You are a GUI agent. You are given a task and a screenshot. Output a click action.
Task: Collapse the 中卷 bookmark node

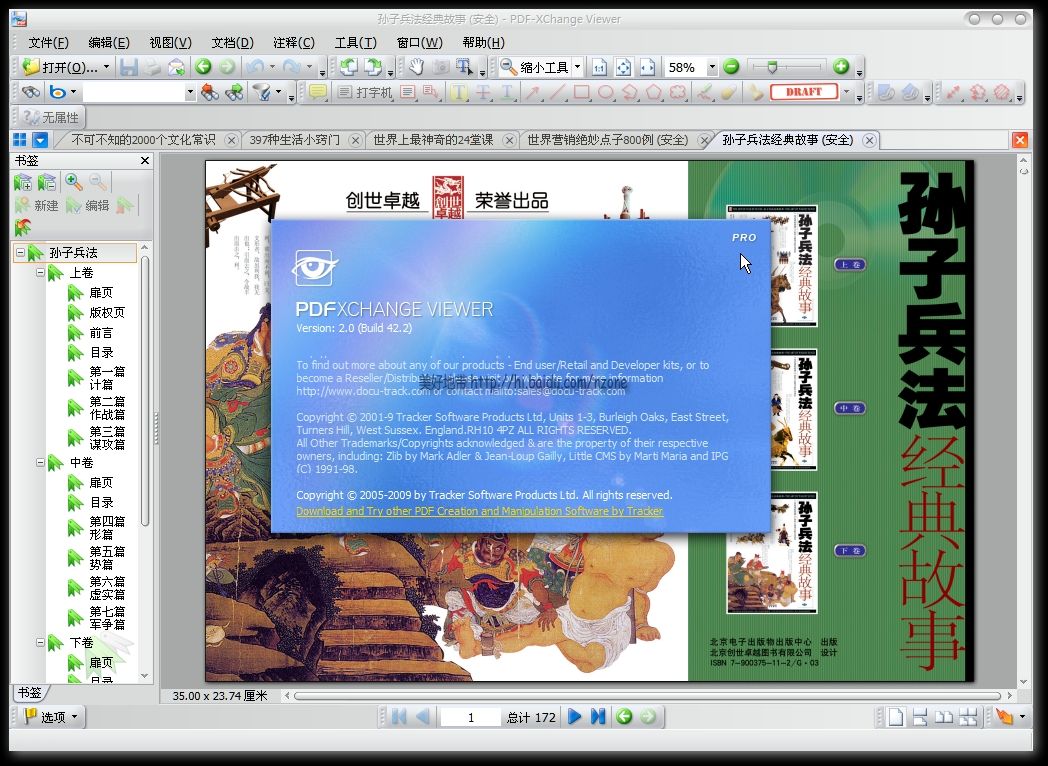click(x=40, y=462)
